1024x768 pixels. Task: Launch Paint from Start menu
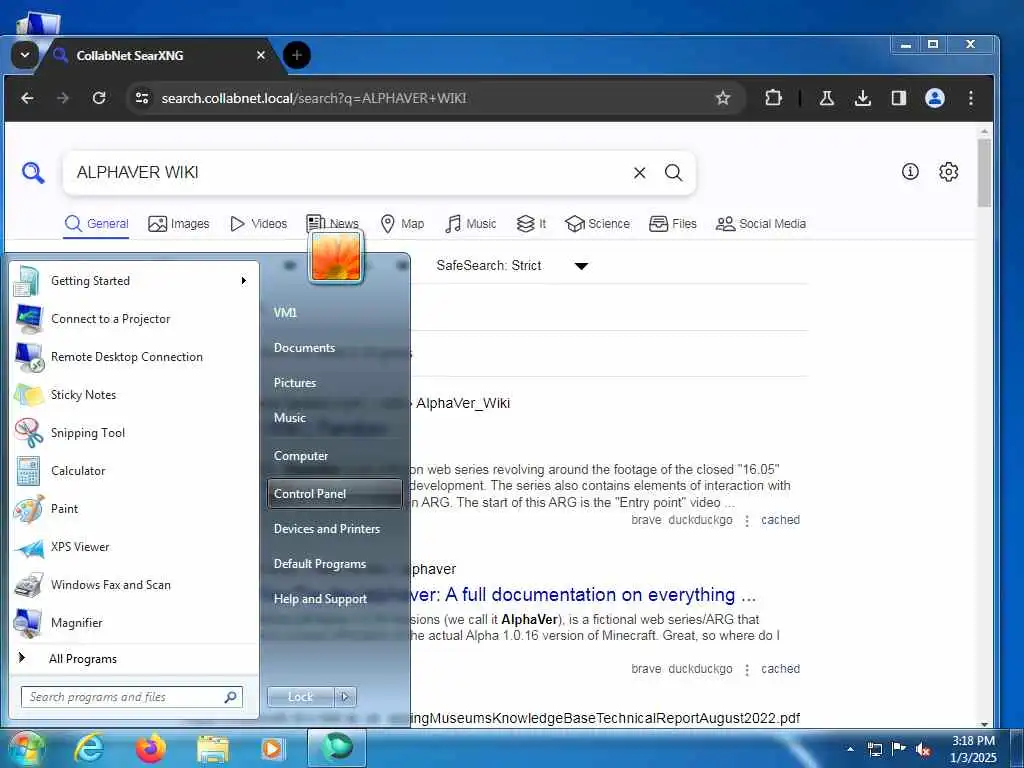pyautogui.click(x=135, y=508)
